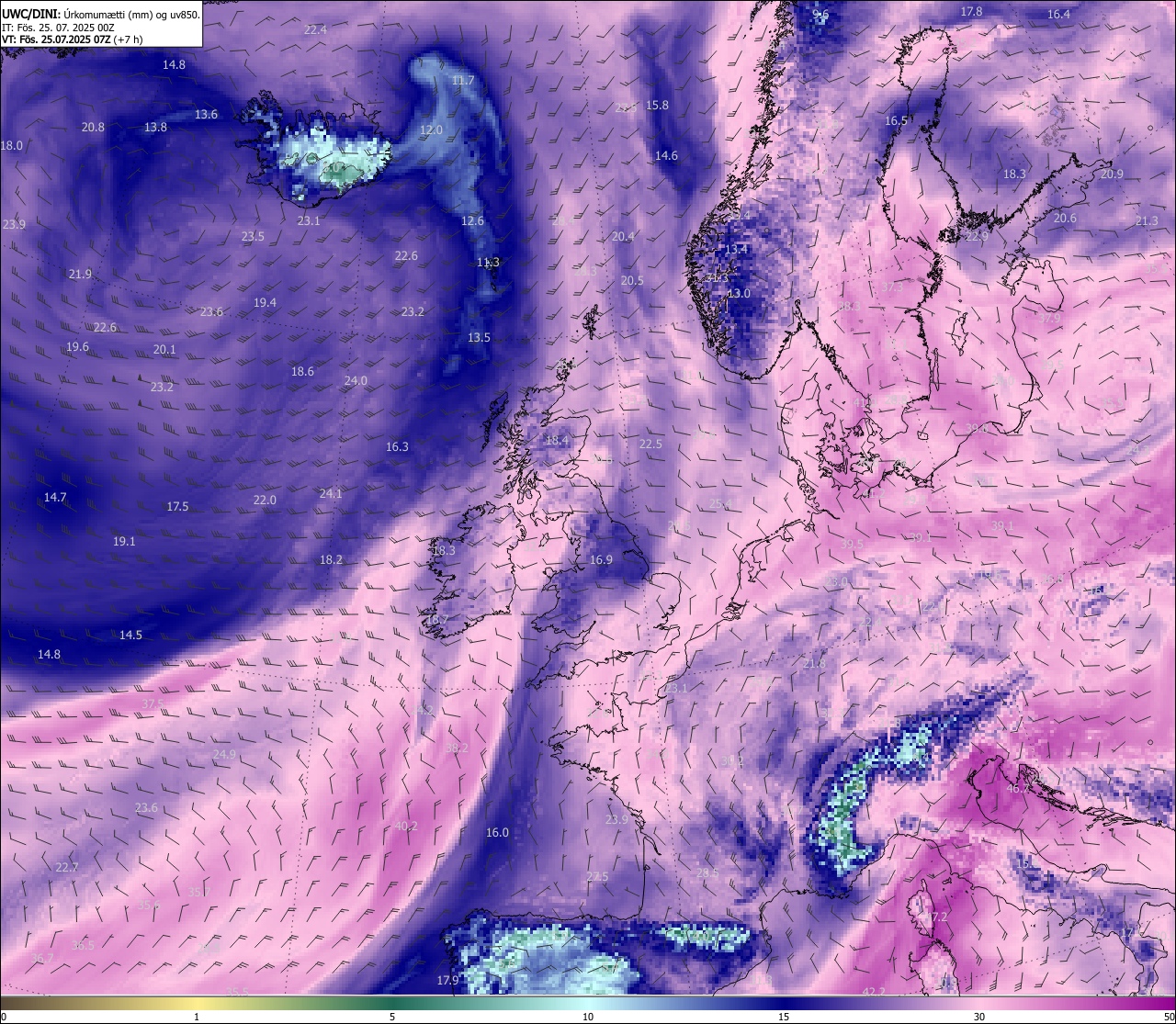1176x1024 pixels.
Task: Select the 22.0 value label
Action: click(265, 501)
